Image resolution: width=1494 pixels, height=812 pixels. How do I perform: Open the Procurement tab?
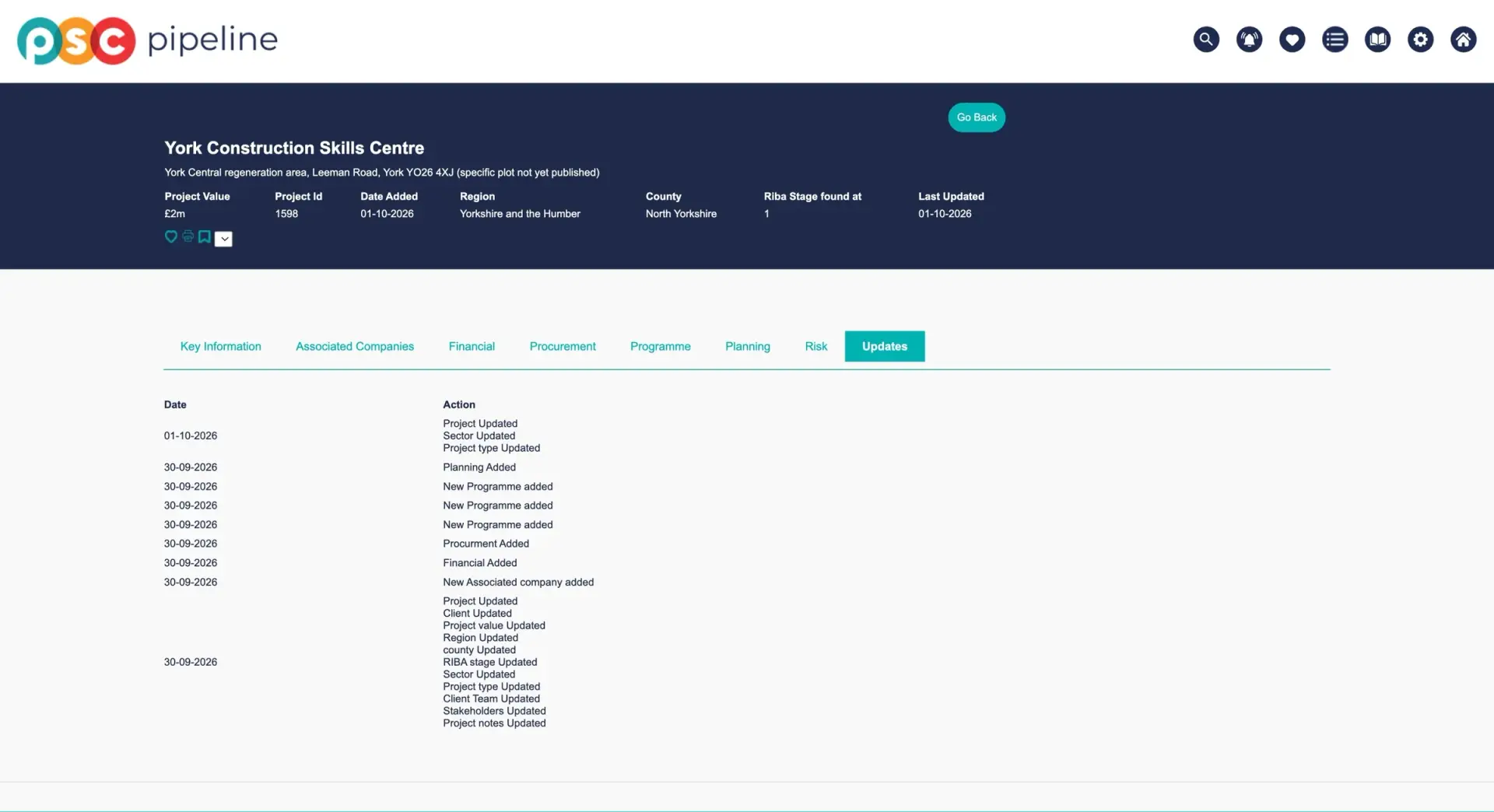coord(563,346)
